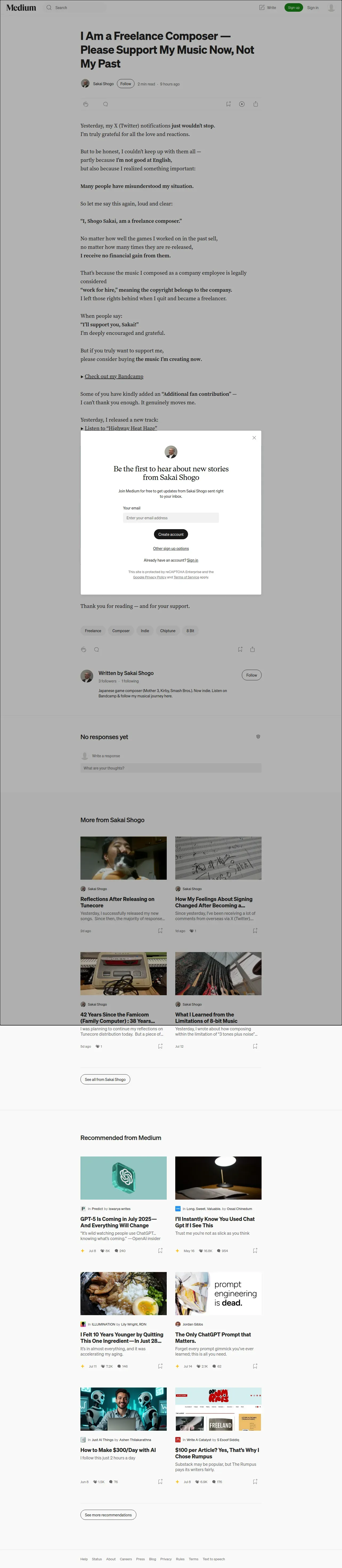Save 'What I Learned from the Limitations' story
342x1568 pixels.
(255, 1046)
